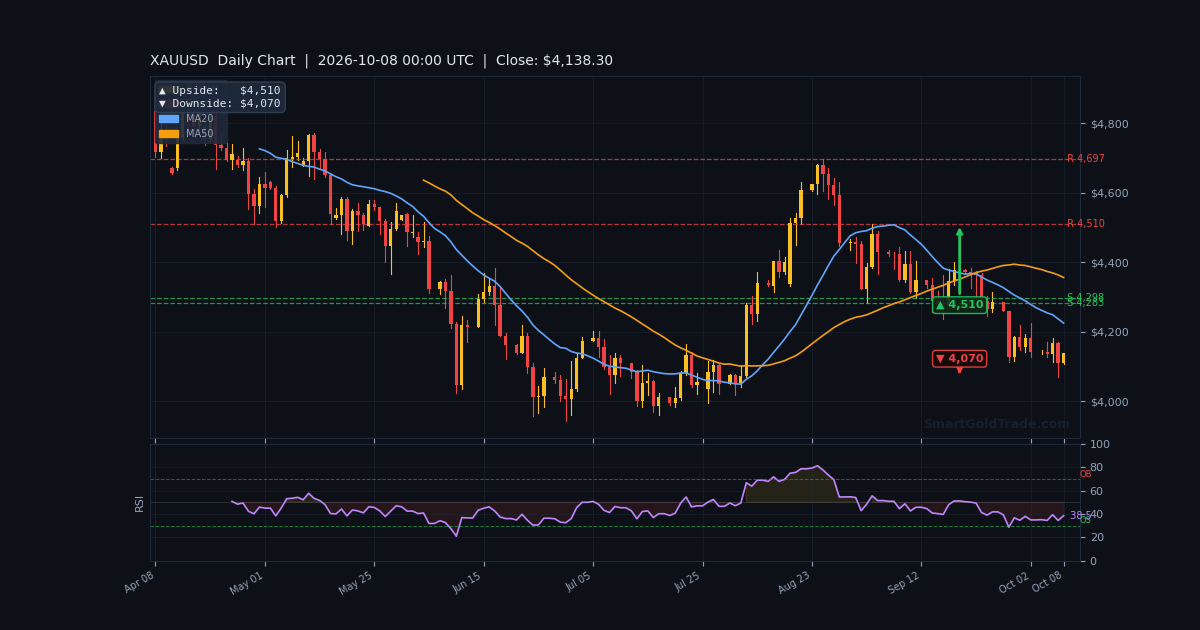
Task: Click the RSI axis value 60
Action: [1096, 491]
